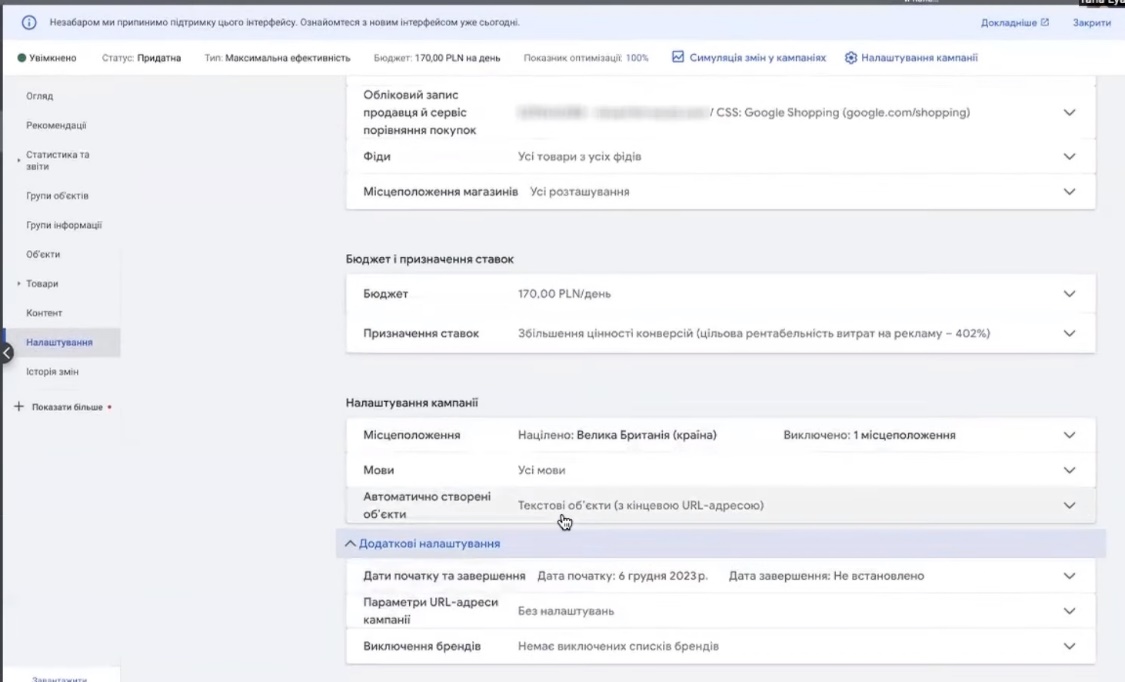Open Історія змін in sidebar
This screenshot has width=1125, height=682.
52,372
